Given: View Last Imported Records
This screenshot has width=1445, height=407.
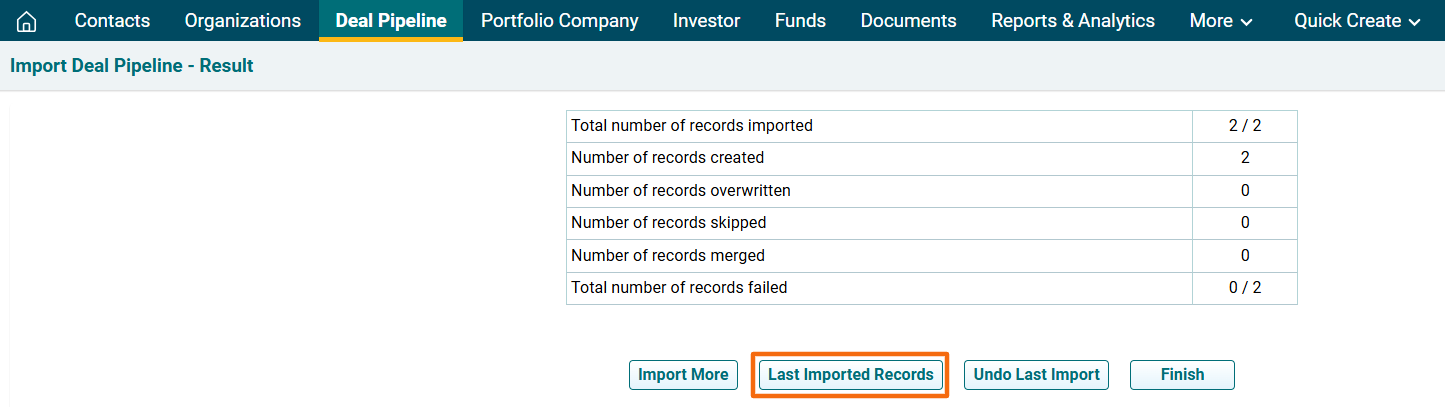Looking at the screenshot, I should [850, 375].
